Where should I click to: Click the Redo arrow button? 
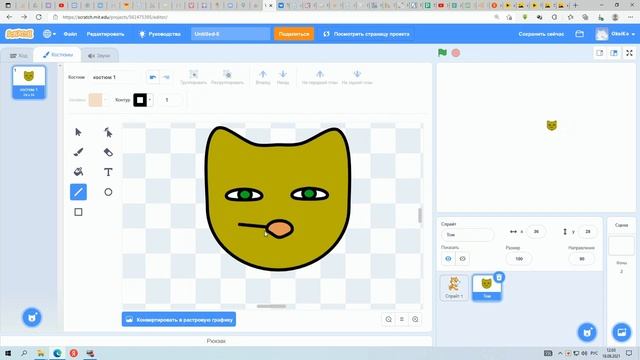166,77
